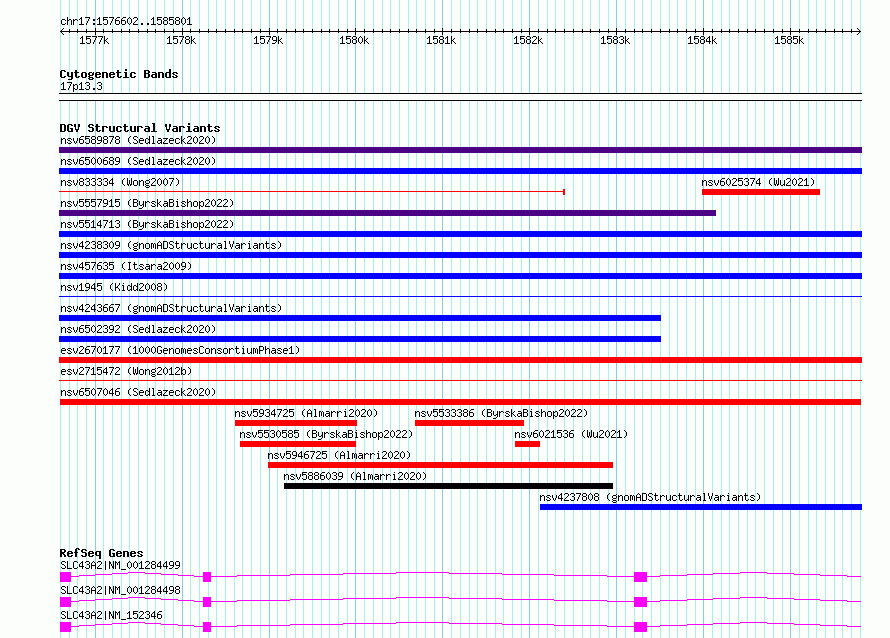Click the nsv457635 (Itsara2009) label
Image resolution: width=890 pixels, height=638 pixels.
pos(126,266)
